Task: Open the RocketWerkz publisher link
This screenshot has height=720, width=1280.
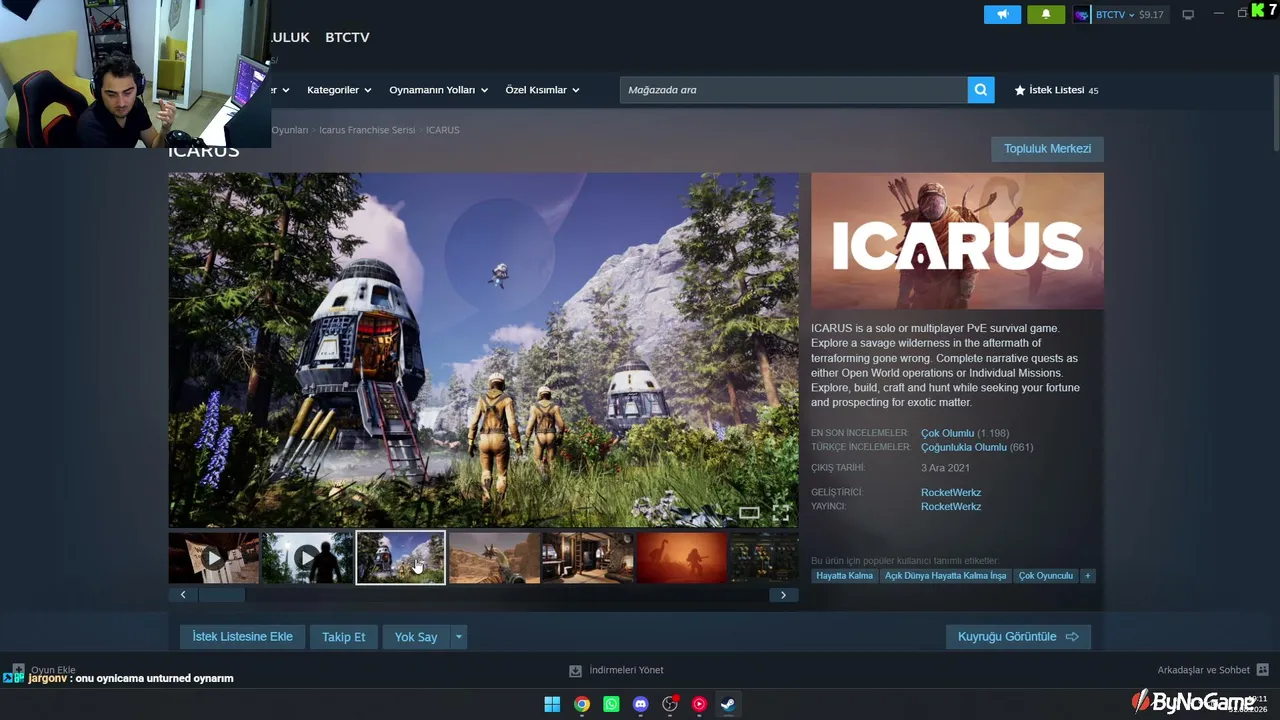Action: pyautogui.click(x=951, y=506)
